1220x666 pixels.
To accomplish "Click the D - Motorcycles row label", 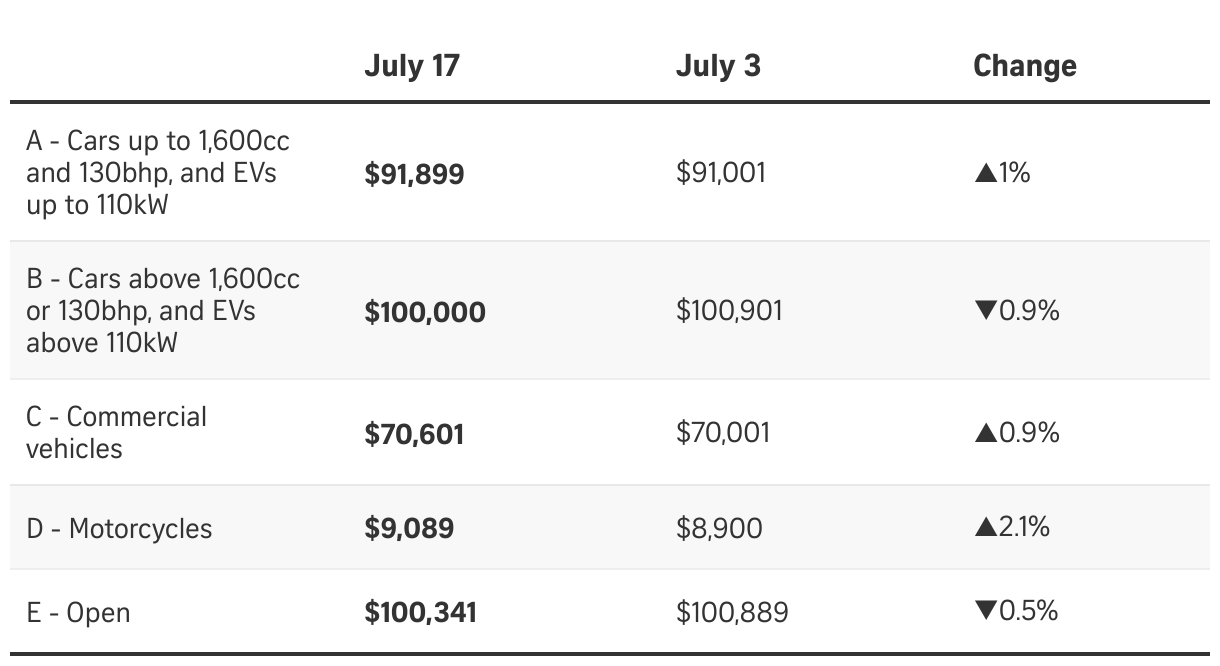I will pyautogui.click(x=119, y=528).
